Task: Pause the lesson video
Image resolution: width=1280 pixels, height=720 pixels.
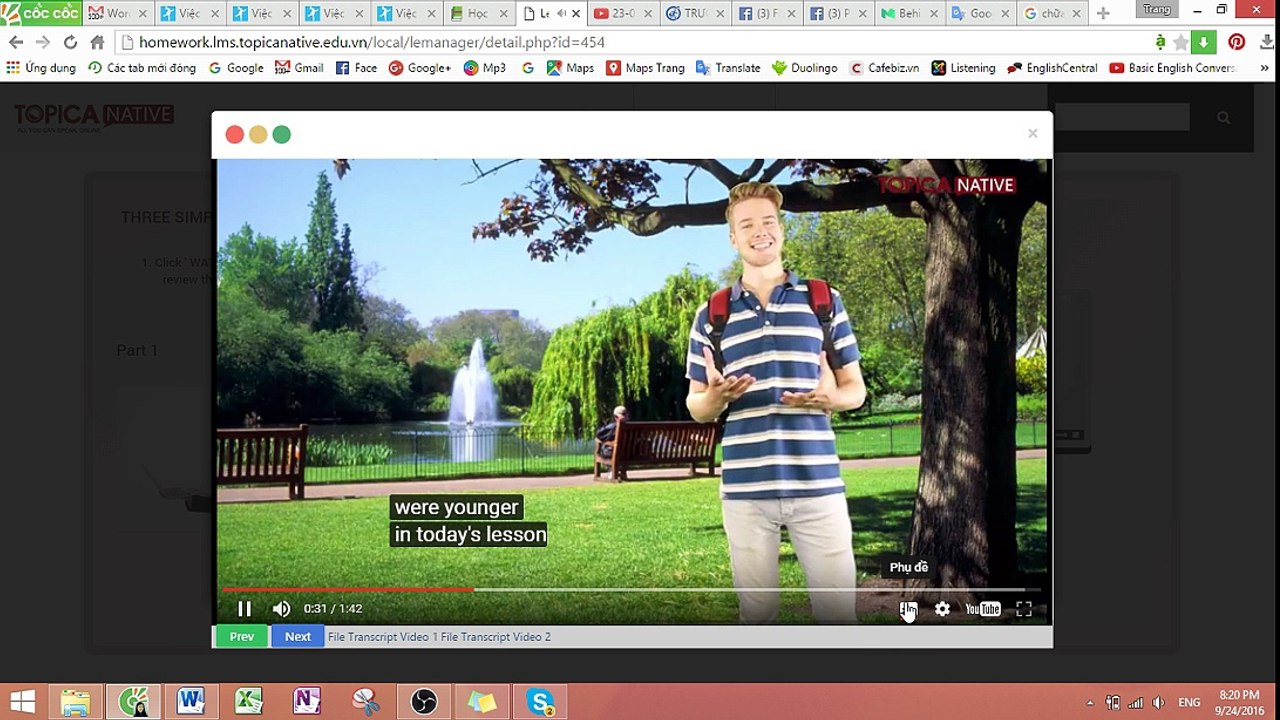Action: [x=244, y=608]
